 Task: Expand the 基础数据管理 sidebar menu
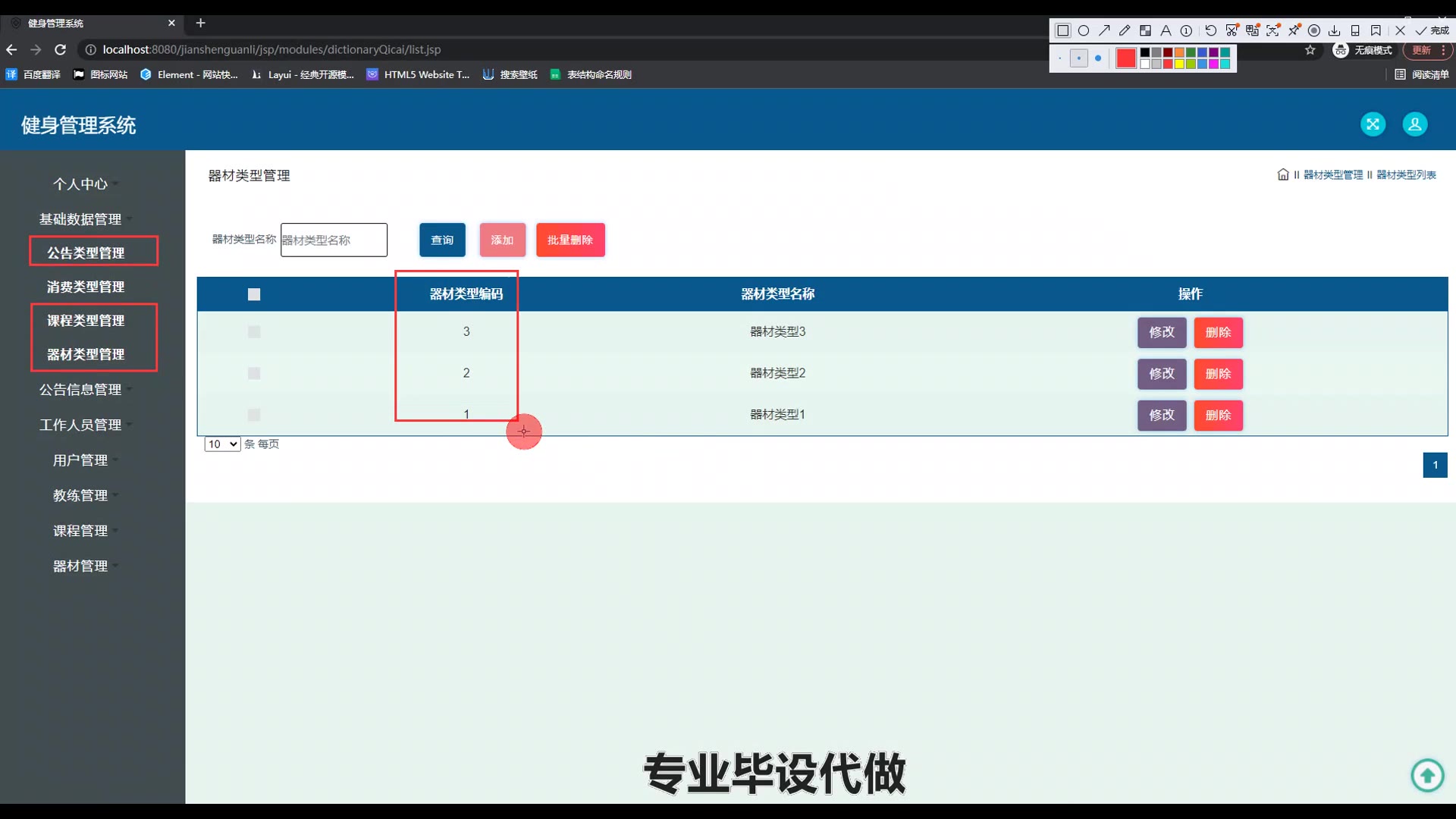(80, 219)
